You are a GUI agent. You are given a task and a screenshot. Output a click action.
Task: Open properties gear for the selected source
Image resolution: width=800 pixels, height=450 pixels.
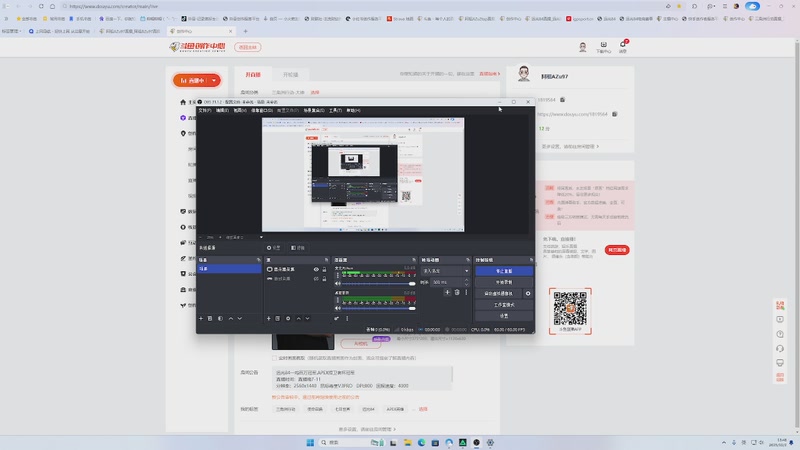click(288, 318)
